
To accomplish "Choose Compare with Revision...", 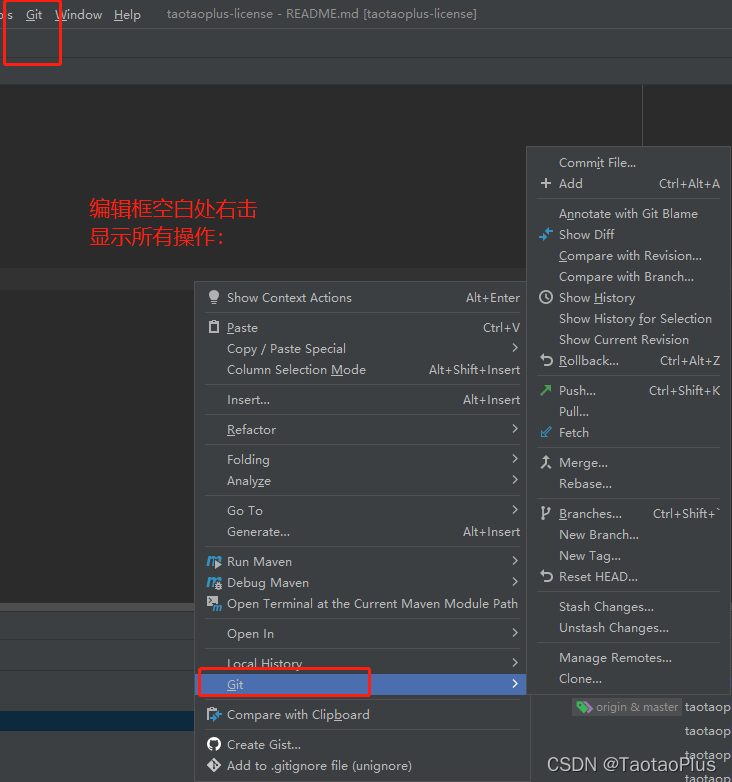I will click(x=628, y=255).
